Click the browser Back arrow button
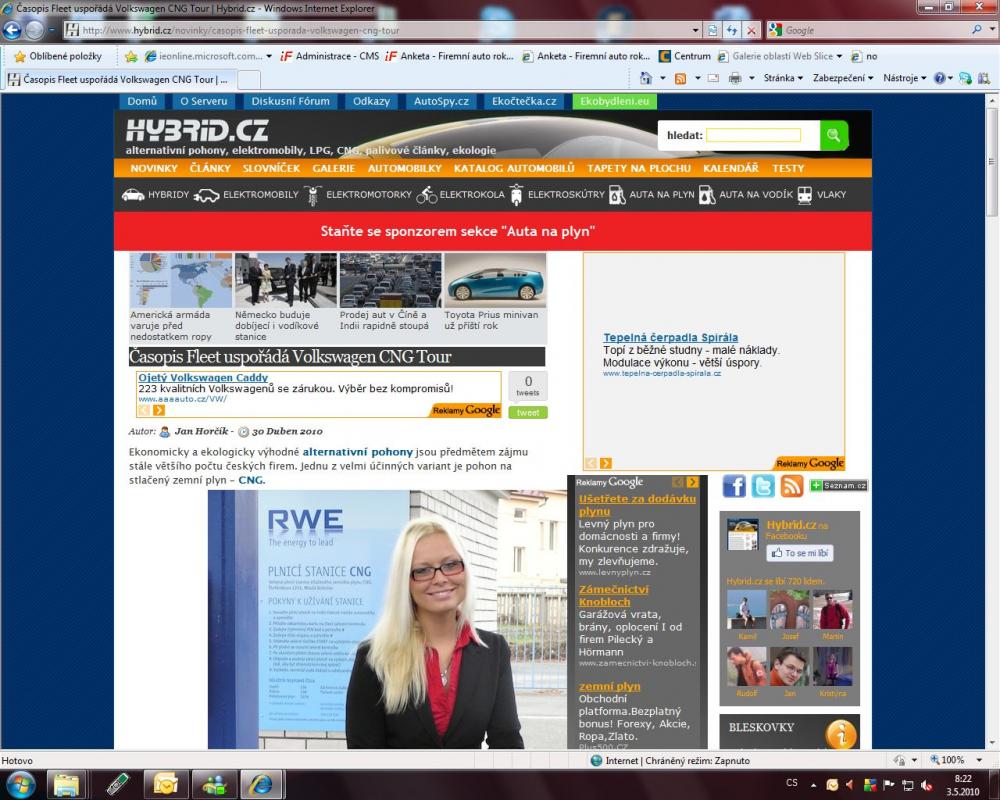Image resolution: width=1000 pixels, height=800 pixels. (12, 30)
